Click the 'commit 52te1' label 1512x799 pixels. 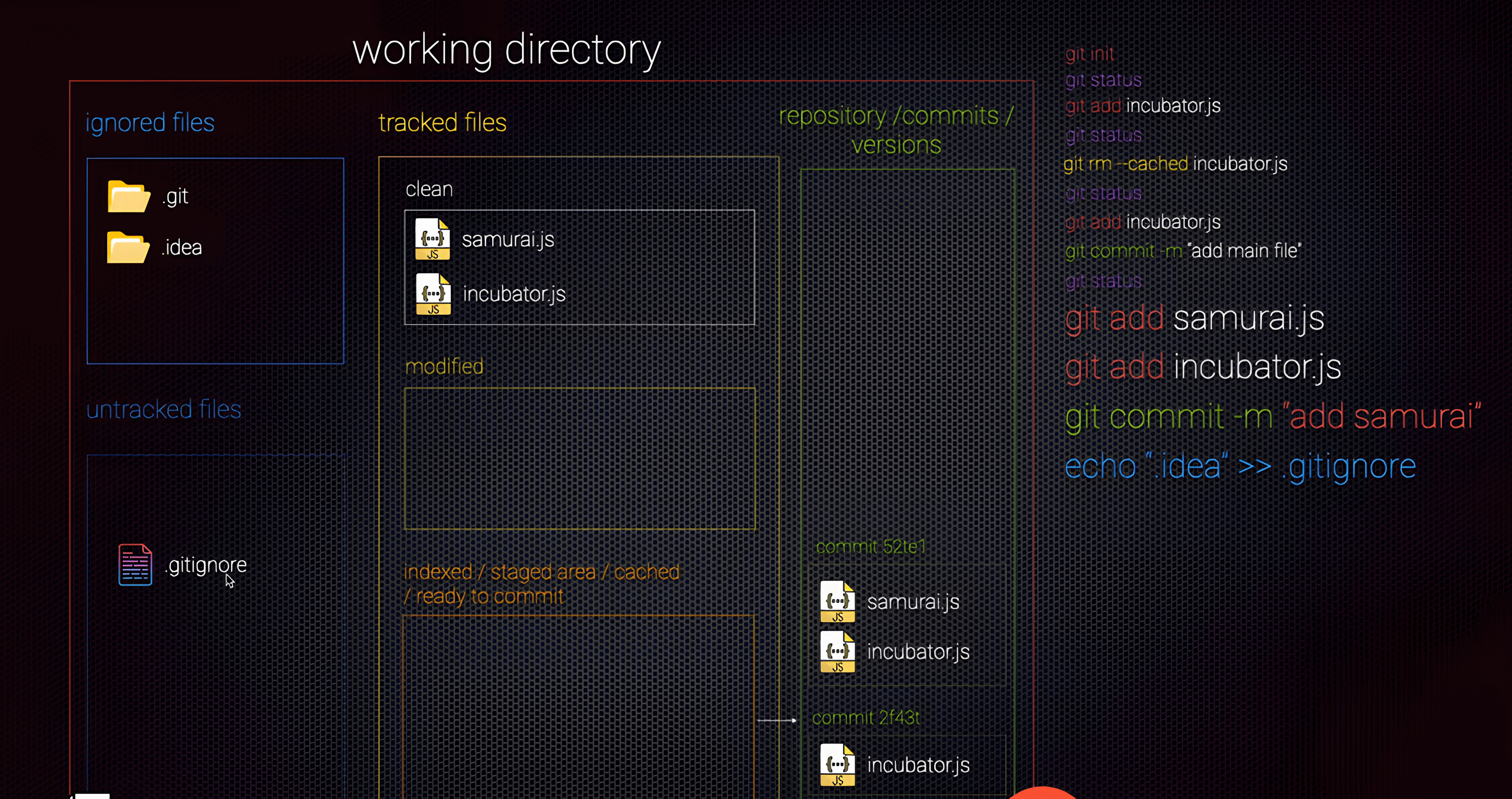point(870,547)
